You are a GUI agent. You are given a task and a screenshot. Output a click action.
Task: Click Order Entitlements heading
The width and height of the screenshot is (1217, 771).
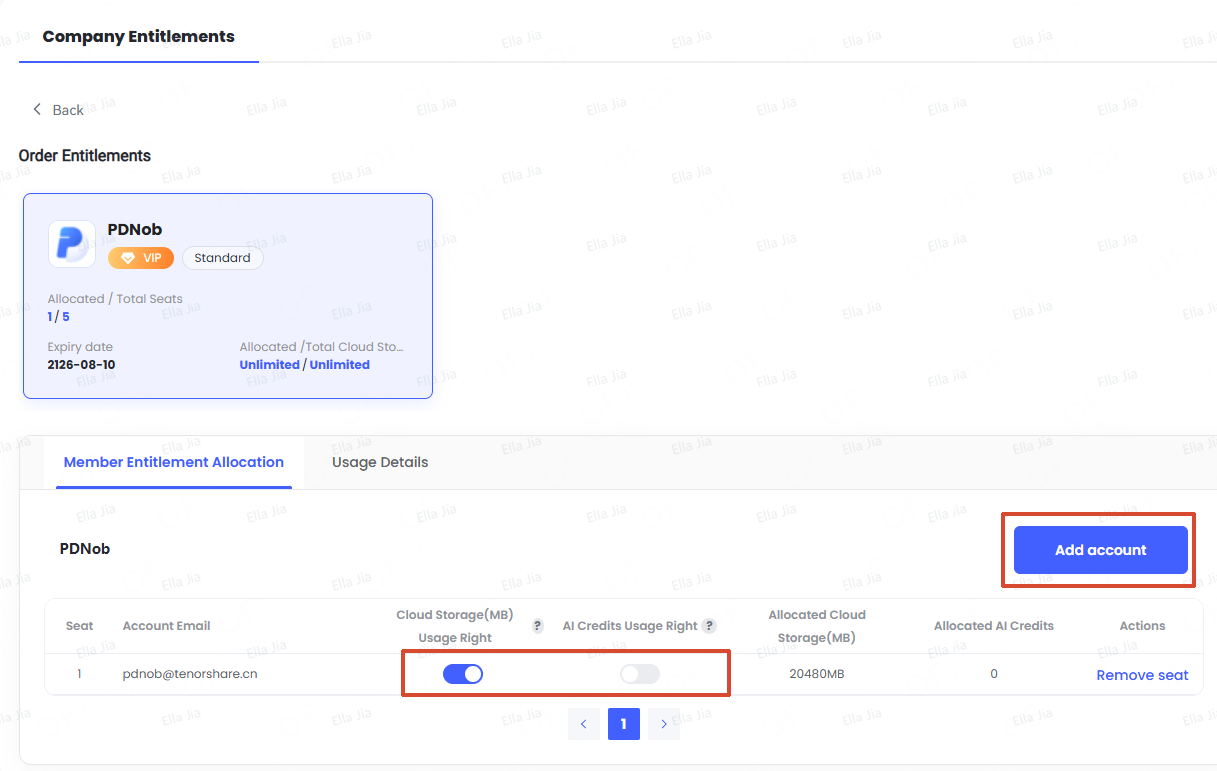85,156
